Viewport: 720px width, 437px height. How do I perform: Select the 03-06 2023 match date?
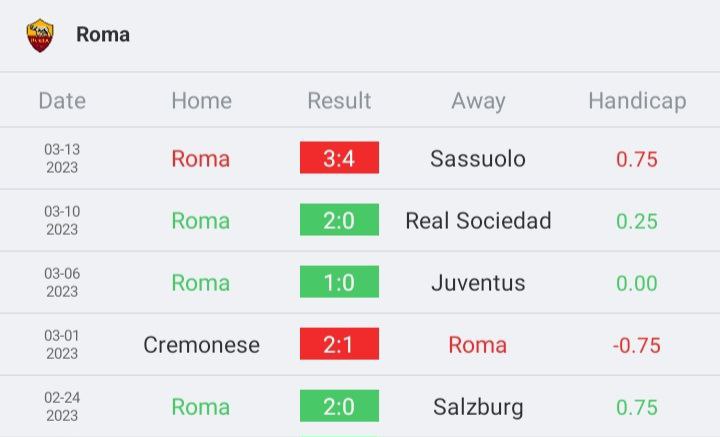click(62, 282)
